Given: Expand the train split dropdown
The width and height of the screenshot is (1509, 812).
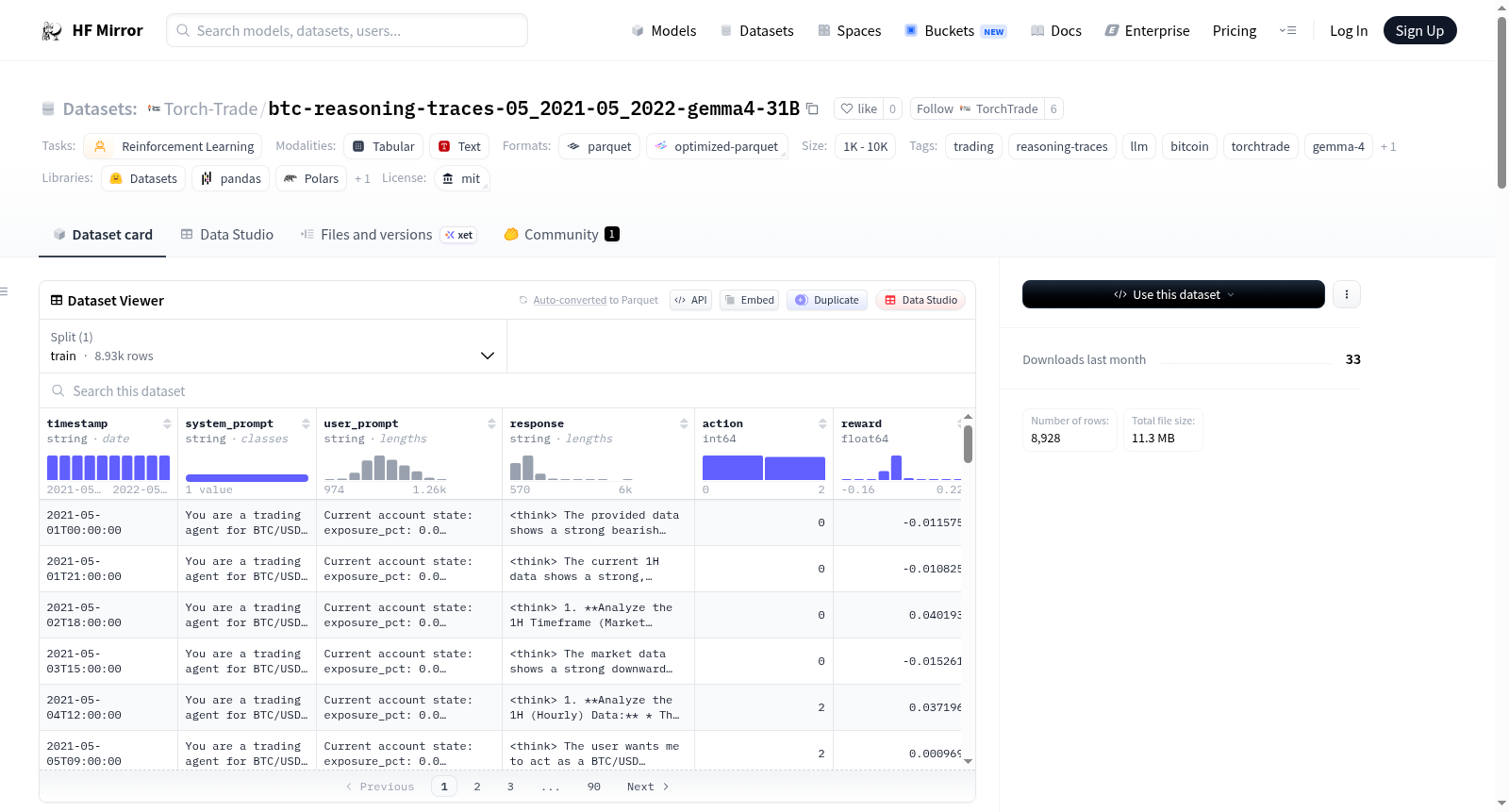Looking at the screenshot, I should click(273, 346).
